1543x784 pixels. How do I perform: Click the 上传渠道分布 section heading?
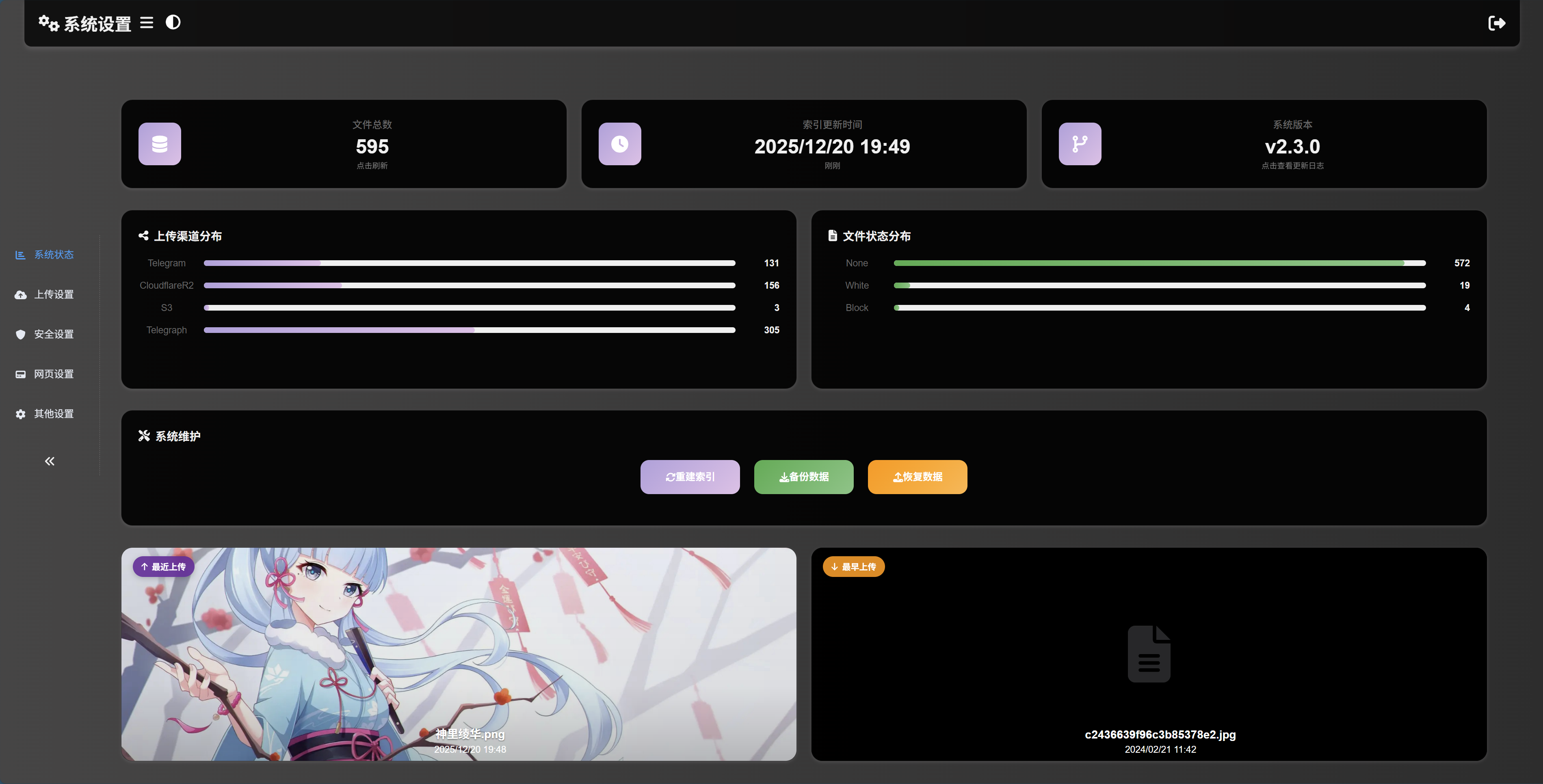188,236
